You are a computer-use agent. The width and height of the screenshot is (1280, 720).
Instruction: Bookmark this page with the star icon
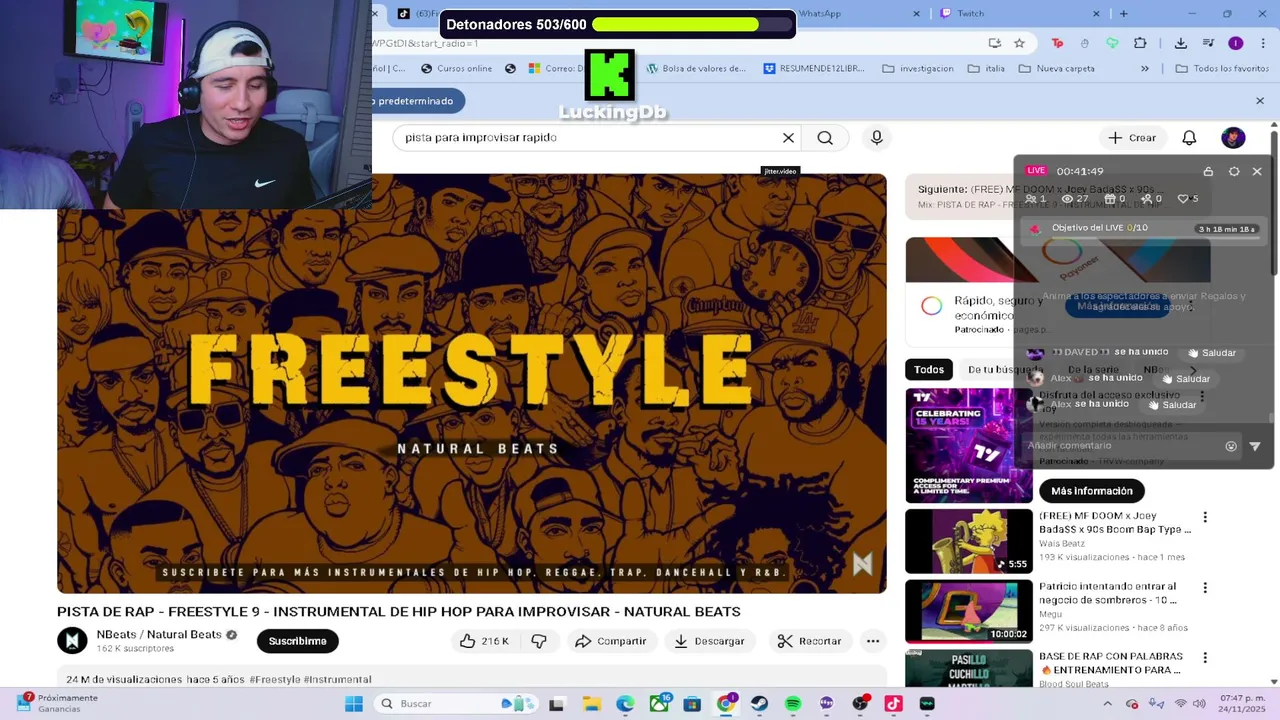[1019, 43]
